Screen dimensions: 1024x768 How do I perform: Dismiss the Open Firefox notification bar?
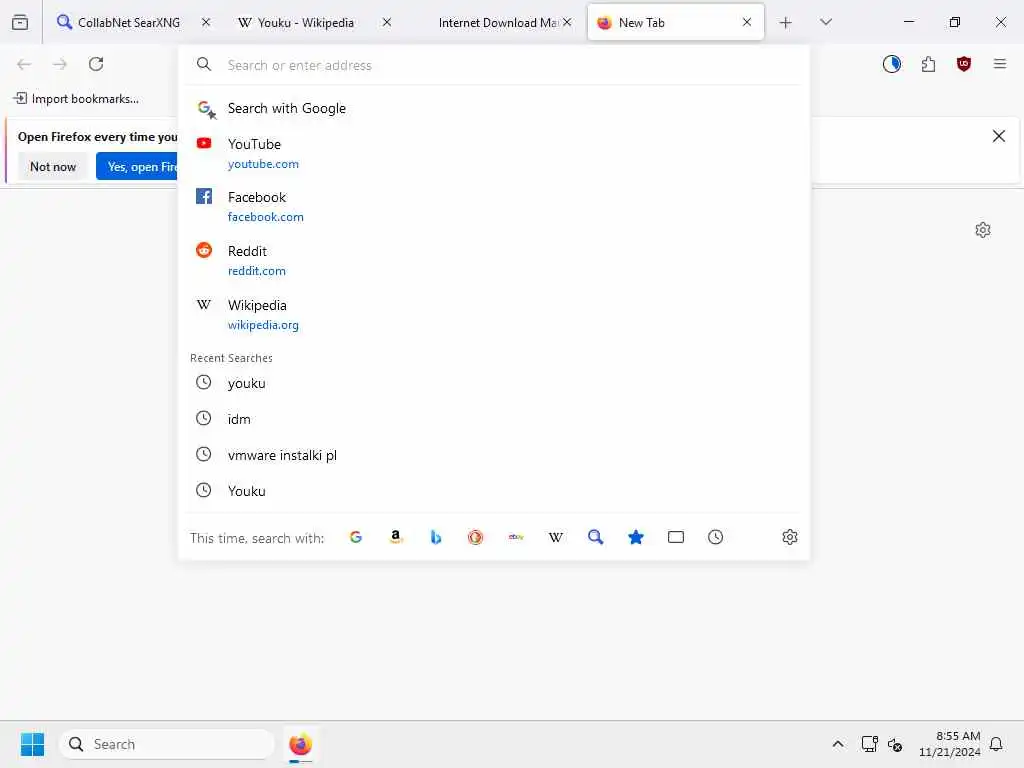[999, 136]
